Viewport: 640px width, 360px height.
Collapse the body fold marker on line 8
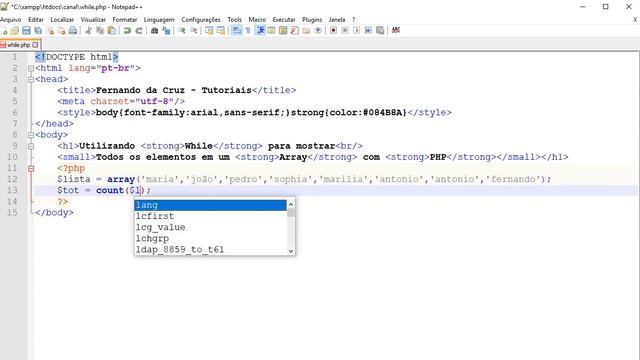(31, 135)
